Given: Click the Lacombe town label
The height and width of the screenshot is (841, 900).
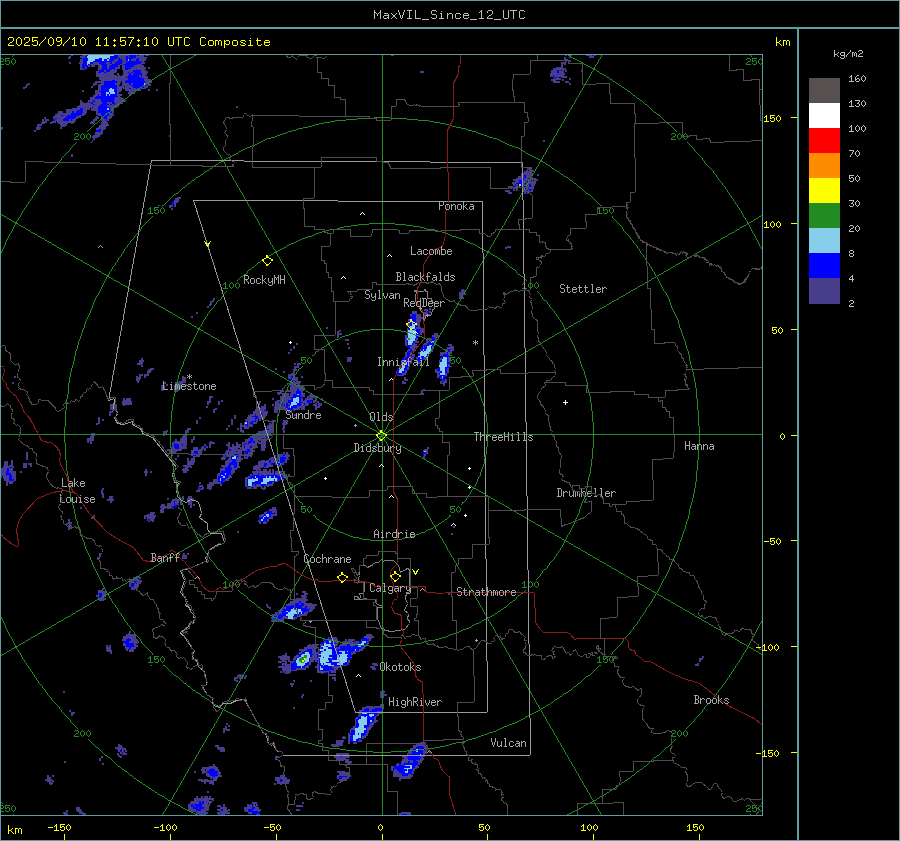Looking at the screenshot, I should pos(431,251).
